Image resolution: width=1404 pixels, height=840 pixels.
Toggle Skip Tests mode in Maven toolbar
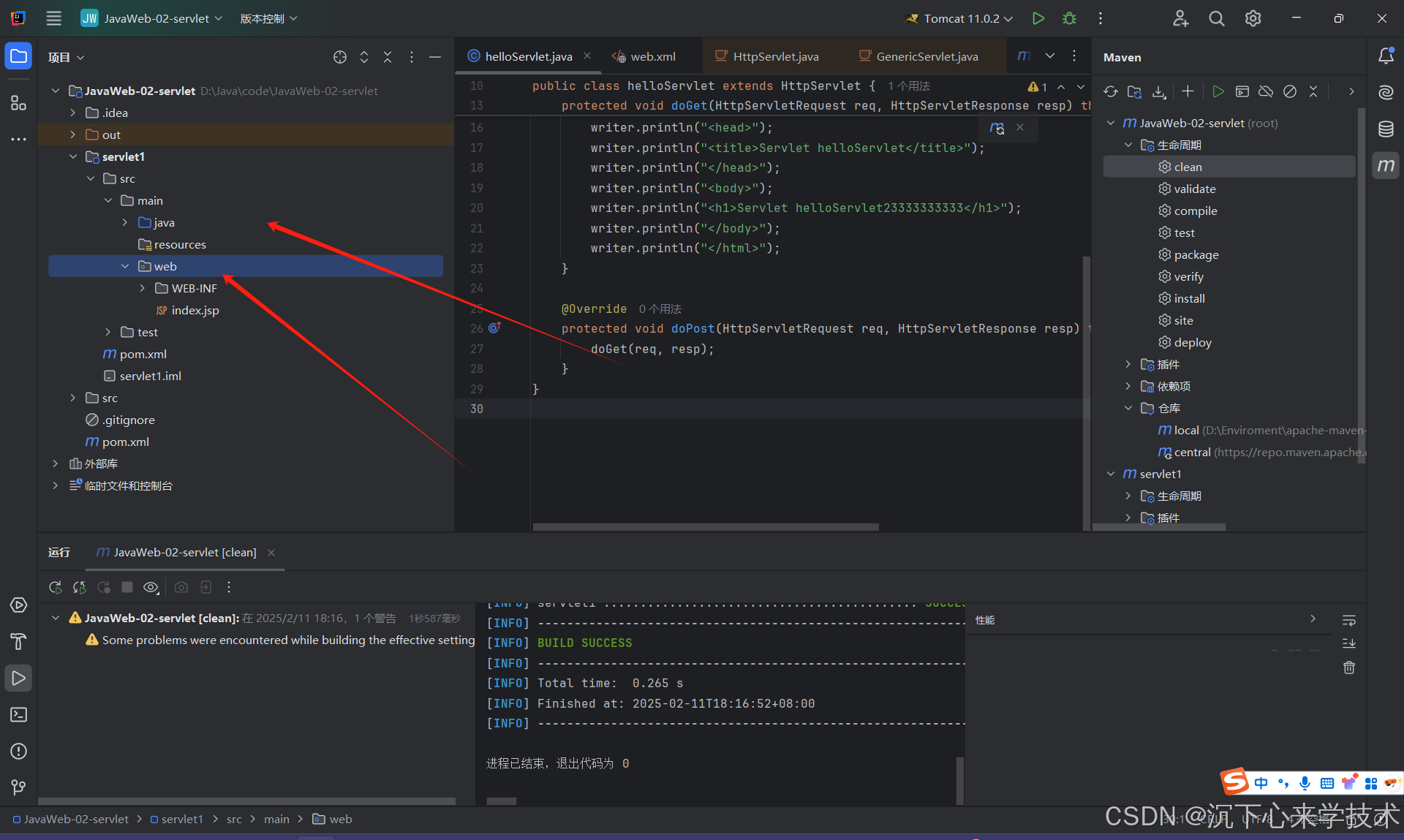1290,91
